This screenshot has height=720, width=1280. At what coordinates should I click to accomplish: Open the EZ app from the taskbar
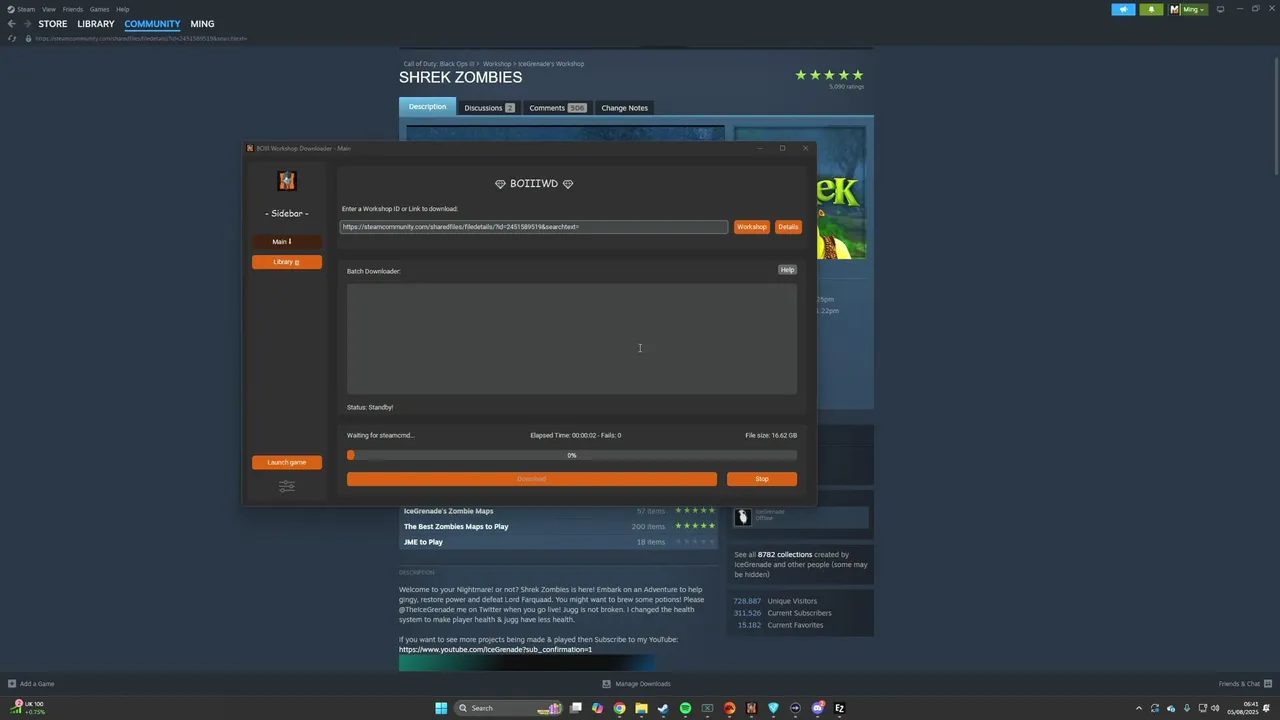pos(840,708)
